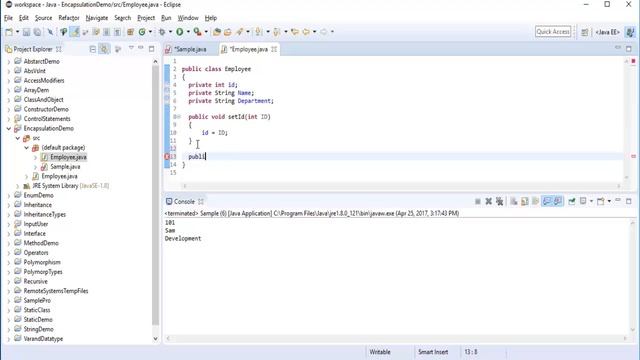This screenshot has height=360, width=640.
Task: Switch to the Sample.java editor tab
Action: [x=191, y=49]
